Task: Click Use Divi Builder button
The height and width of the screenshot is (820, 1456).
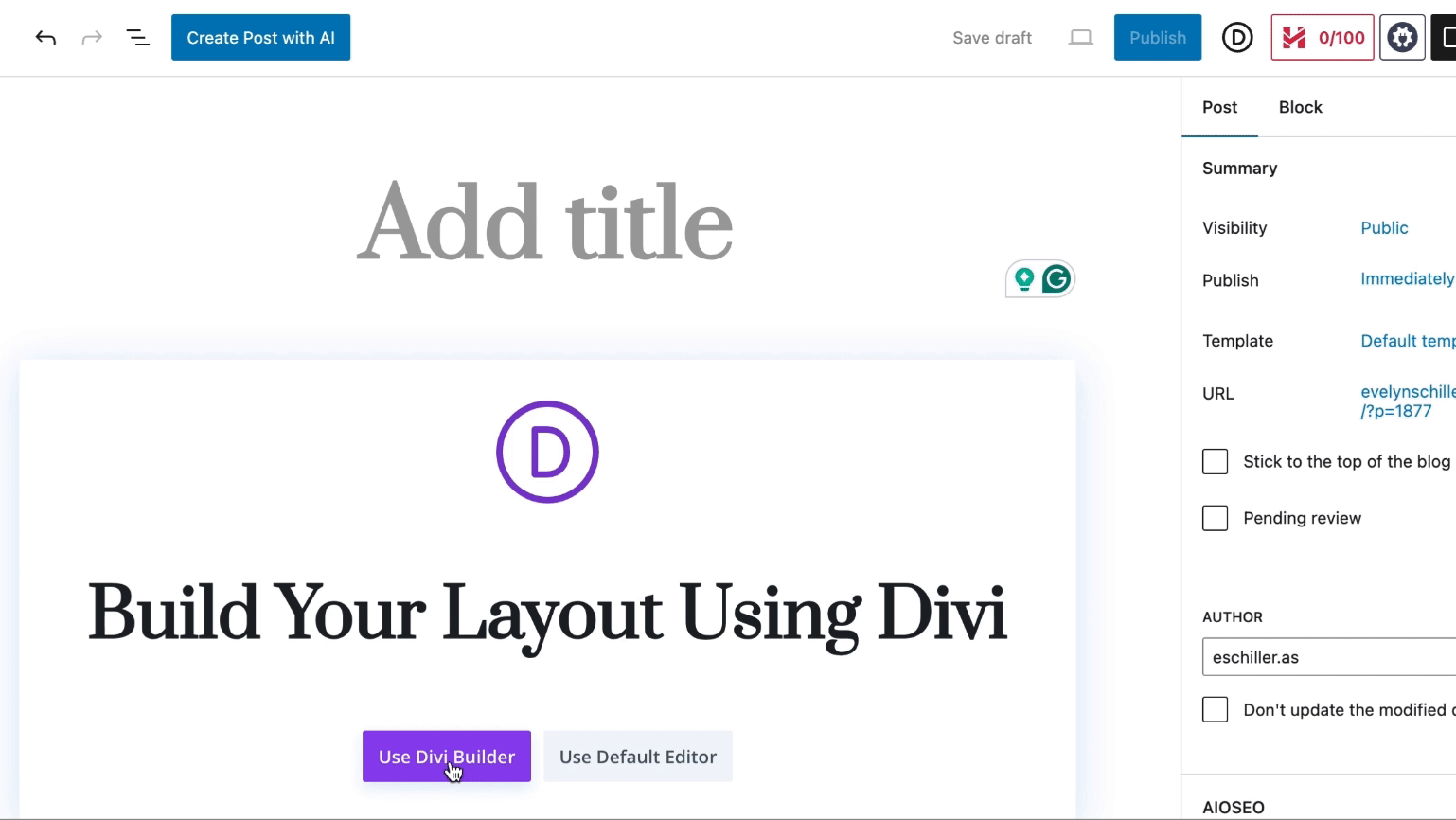Action: tap(447, 757)
